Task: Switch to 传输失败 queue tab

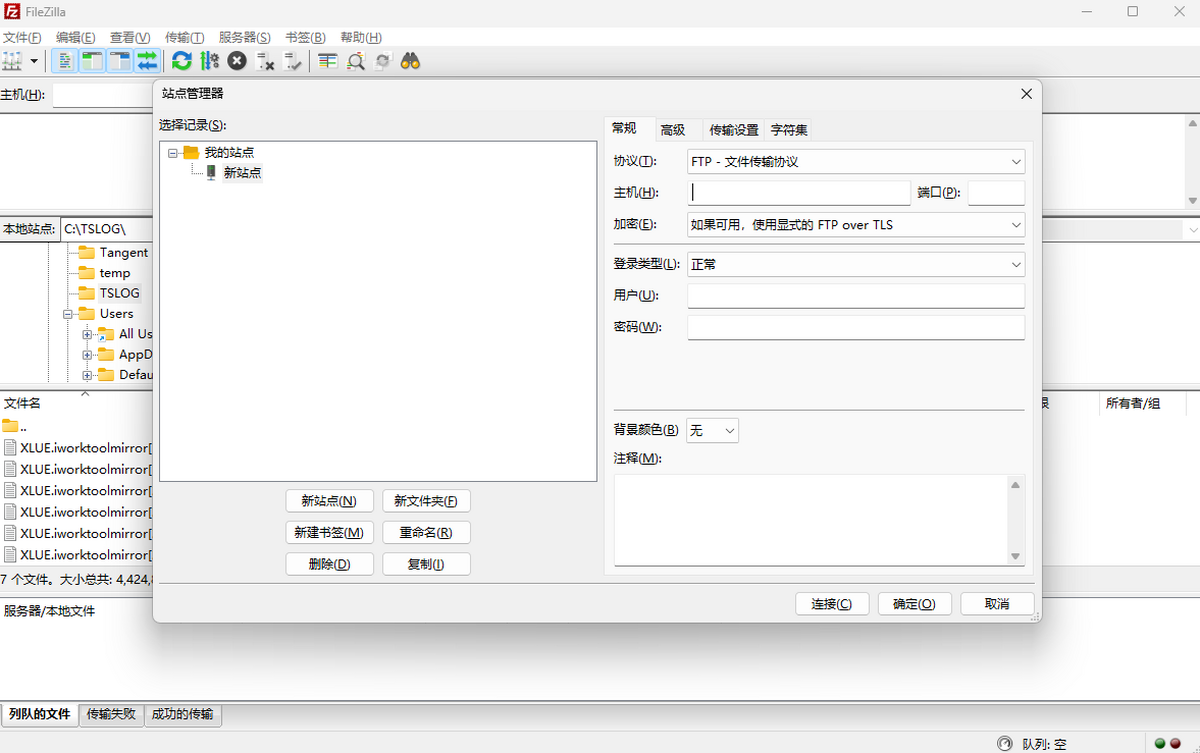Action: (111, 714)
